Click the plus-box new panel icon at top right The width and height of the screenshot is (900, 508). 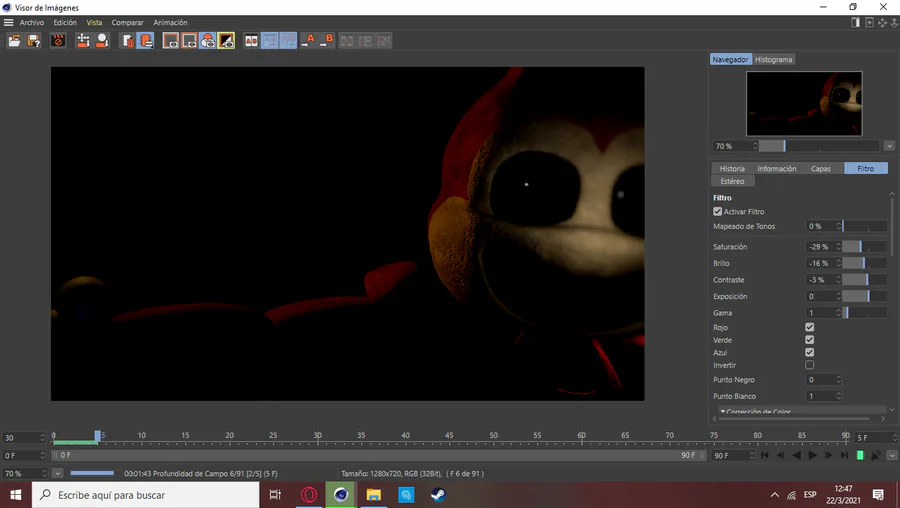(x=869, y=22)
